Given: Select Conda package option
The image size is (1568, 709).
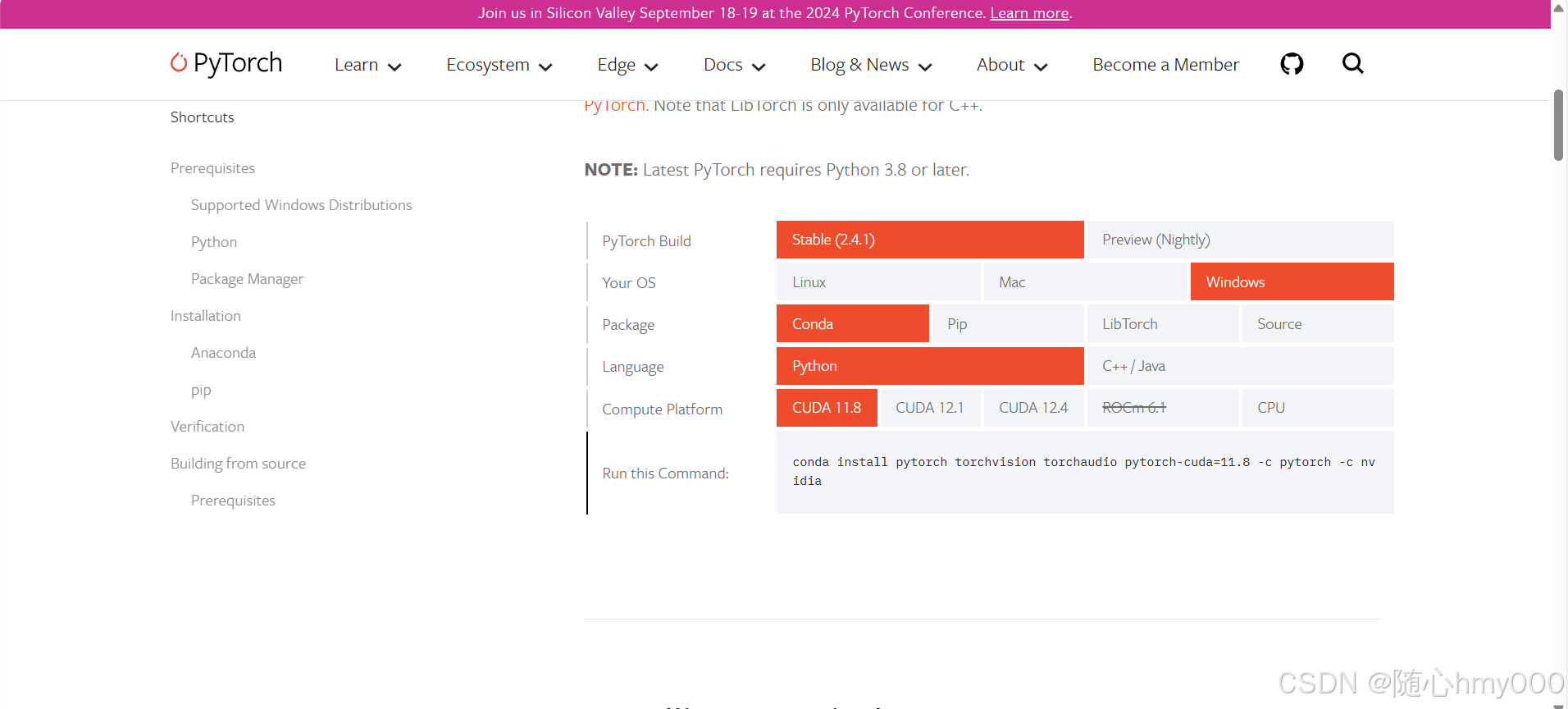Looking at the screenshot, I should click(852, 323).
